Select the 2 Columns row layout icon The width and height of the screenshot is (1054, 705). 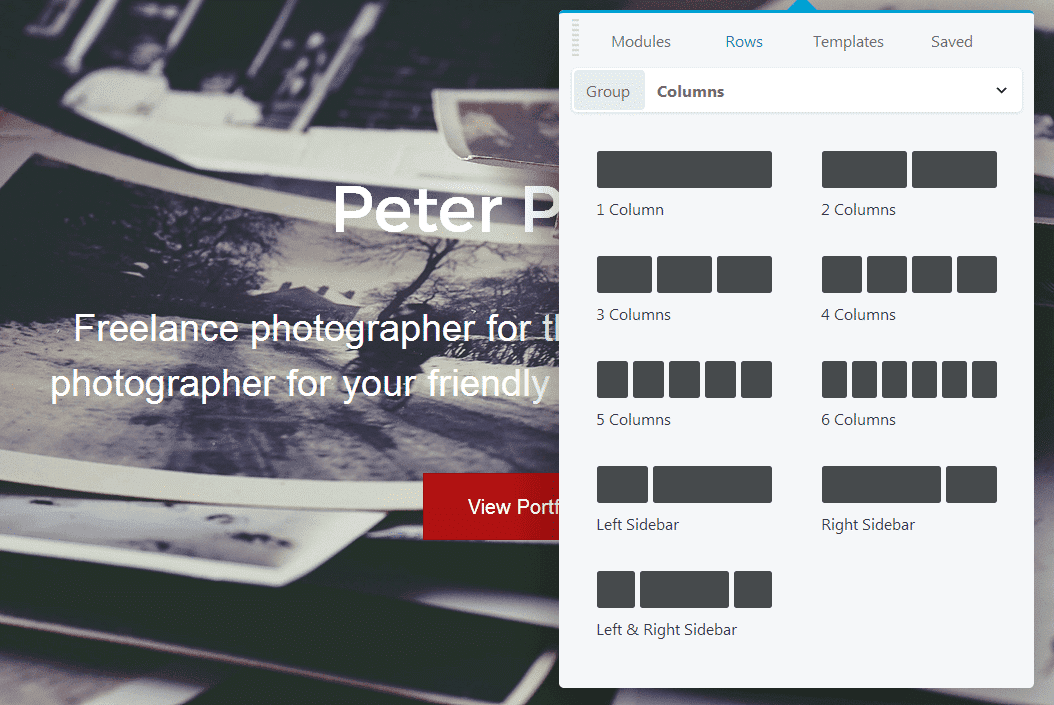[909, 169]
